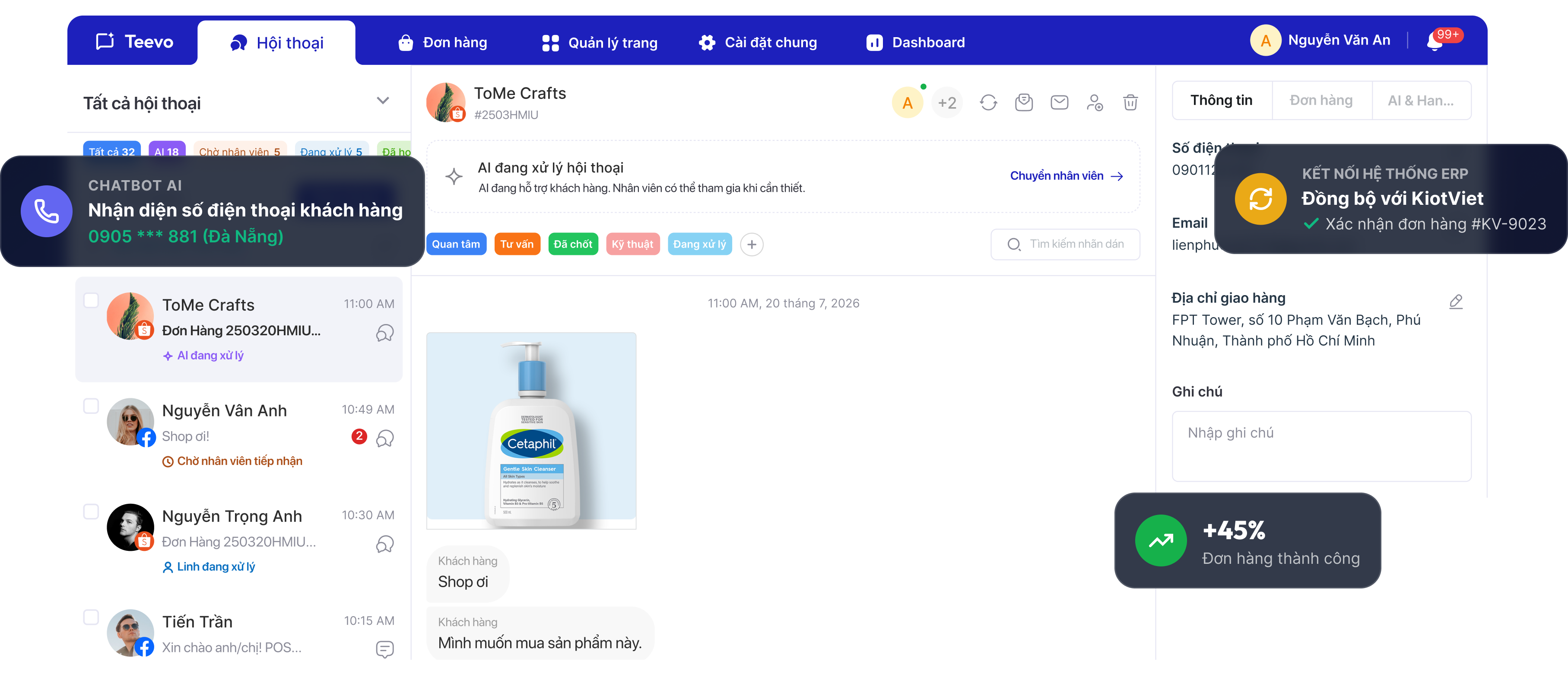This screenshot has width=1568, height=674.
Task: Open Nguyễn Trọng Anh avatar
Action: point(130,527)
